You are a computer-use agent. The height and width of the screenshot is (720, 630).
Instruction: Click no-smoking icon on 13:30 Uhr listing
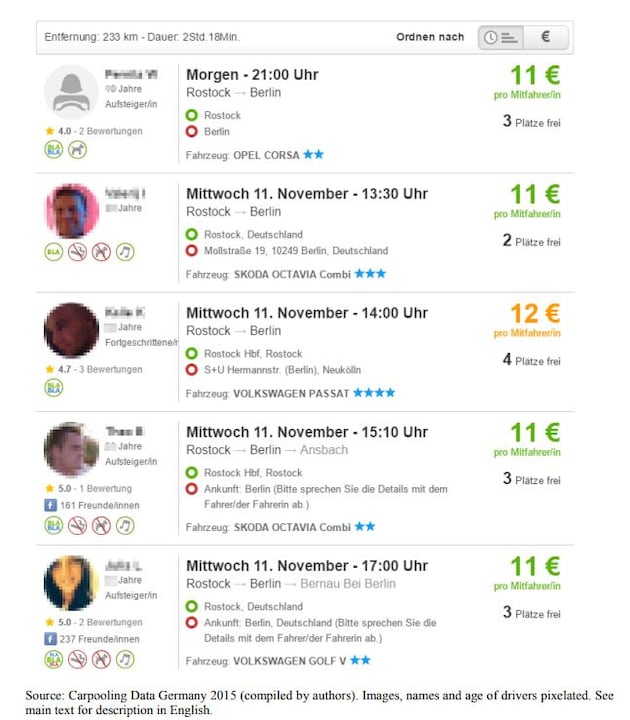tap(77, 252)
